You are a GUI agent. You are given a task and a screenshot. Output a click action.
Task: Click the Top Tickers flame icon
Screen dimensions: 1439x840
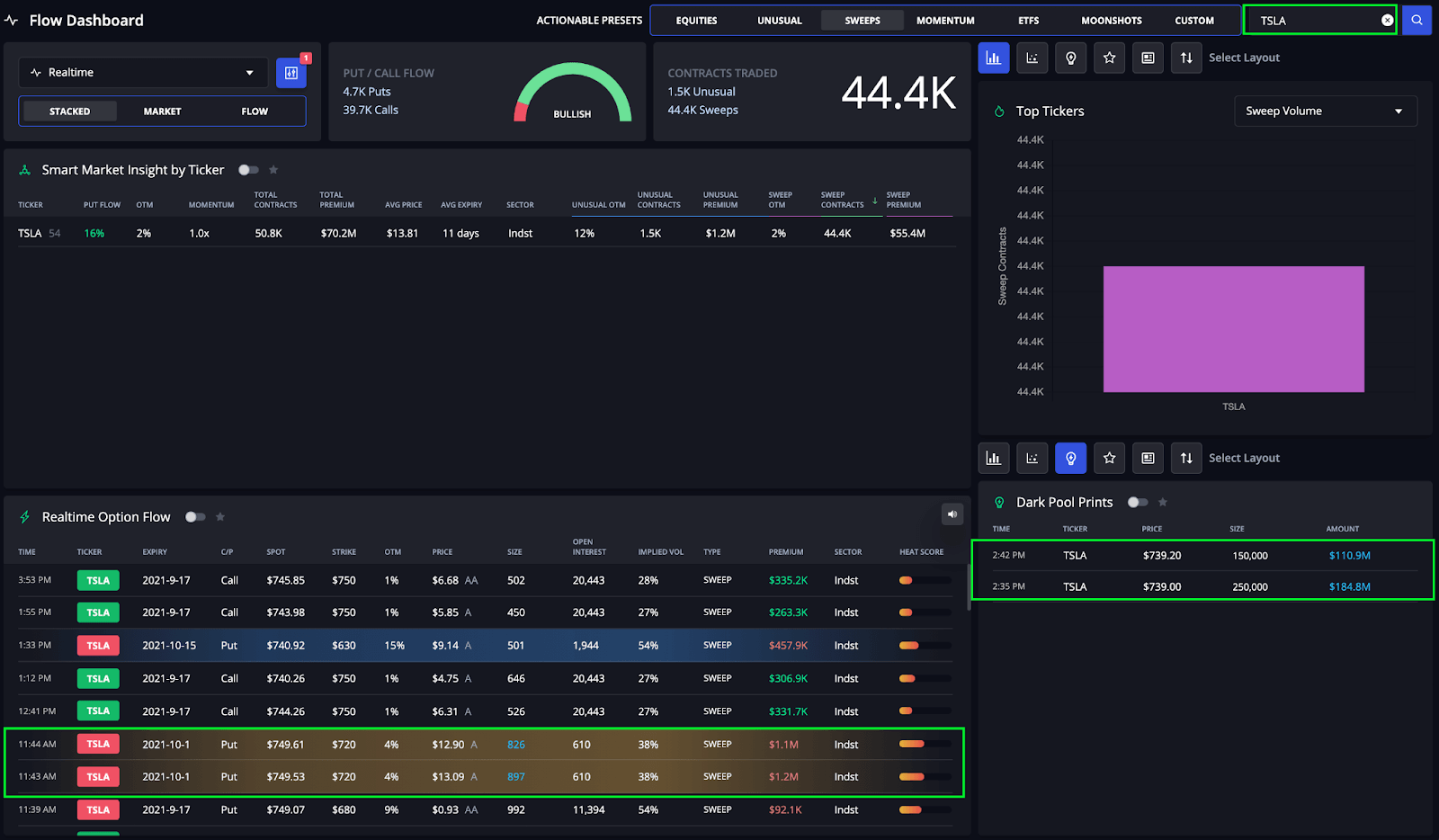click(x=999, y=112)
